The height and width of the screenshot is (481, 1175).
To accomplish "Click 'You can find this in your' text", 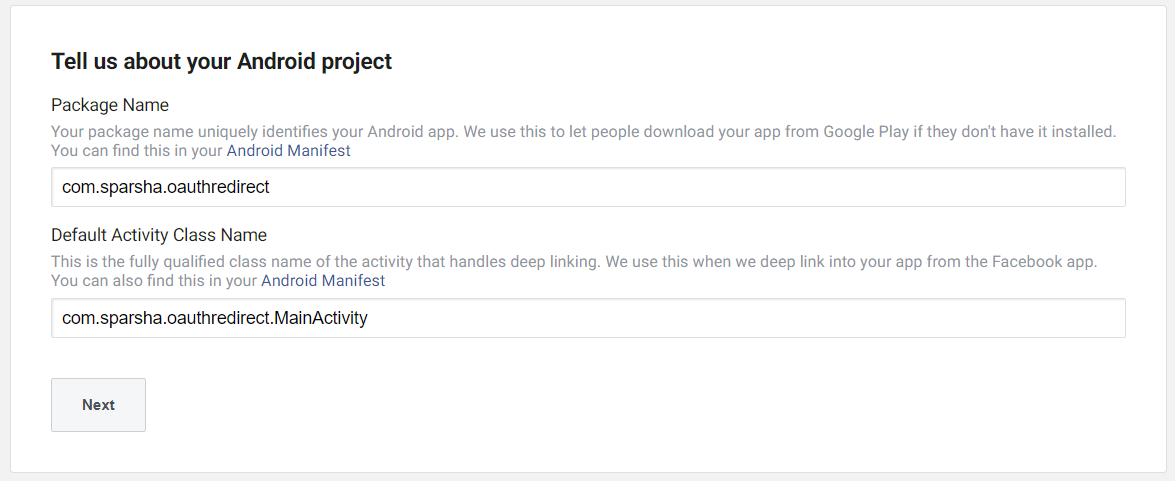I will pyautogui.click(x=137, y=151).
